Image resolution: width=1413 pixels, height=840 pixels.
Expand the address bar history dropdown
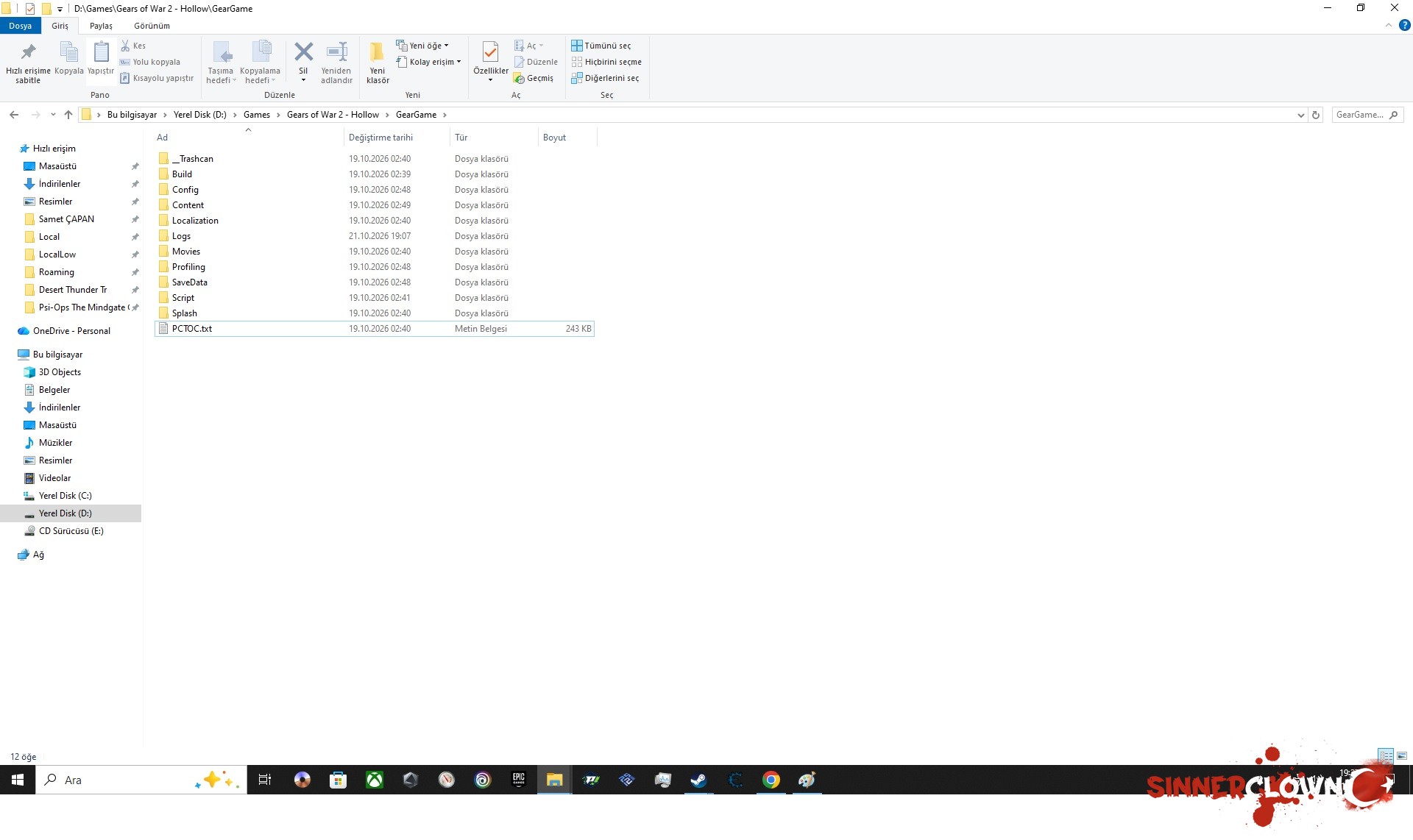(1300, 115)
